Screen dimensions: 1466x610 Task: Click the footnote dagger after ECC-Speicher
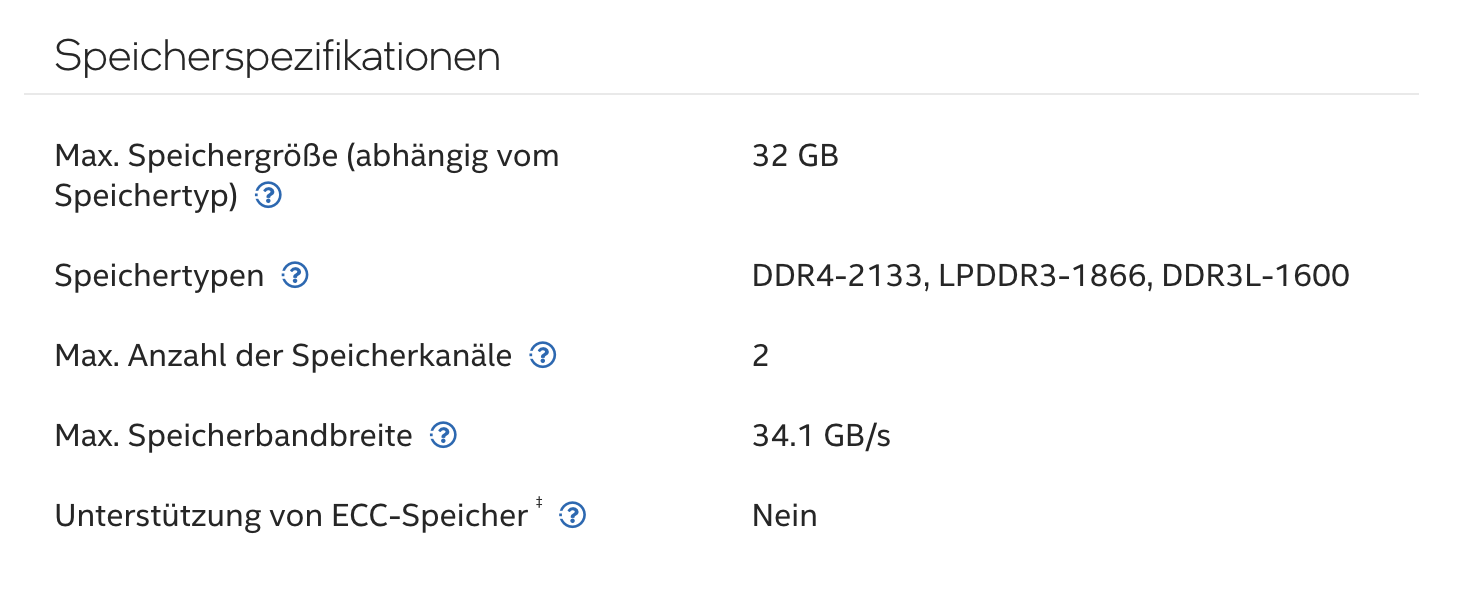pos(540,503)
